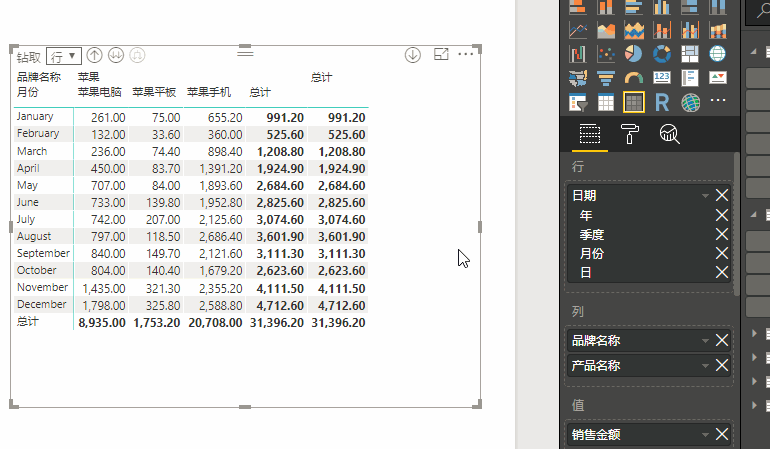
Task: Select the KPI visual
Action: [717, 78]
